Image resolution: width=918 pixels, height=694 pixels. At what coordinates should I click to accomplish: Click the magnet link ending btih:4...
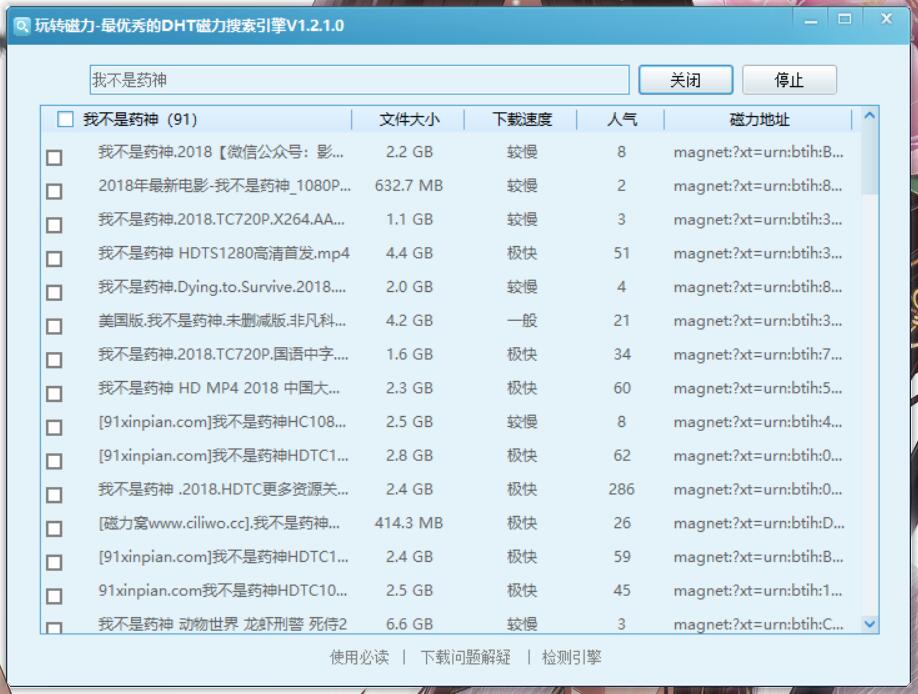(758, 422)
